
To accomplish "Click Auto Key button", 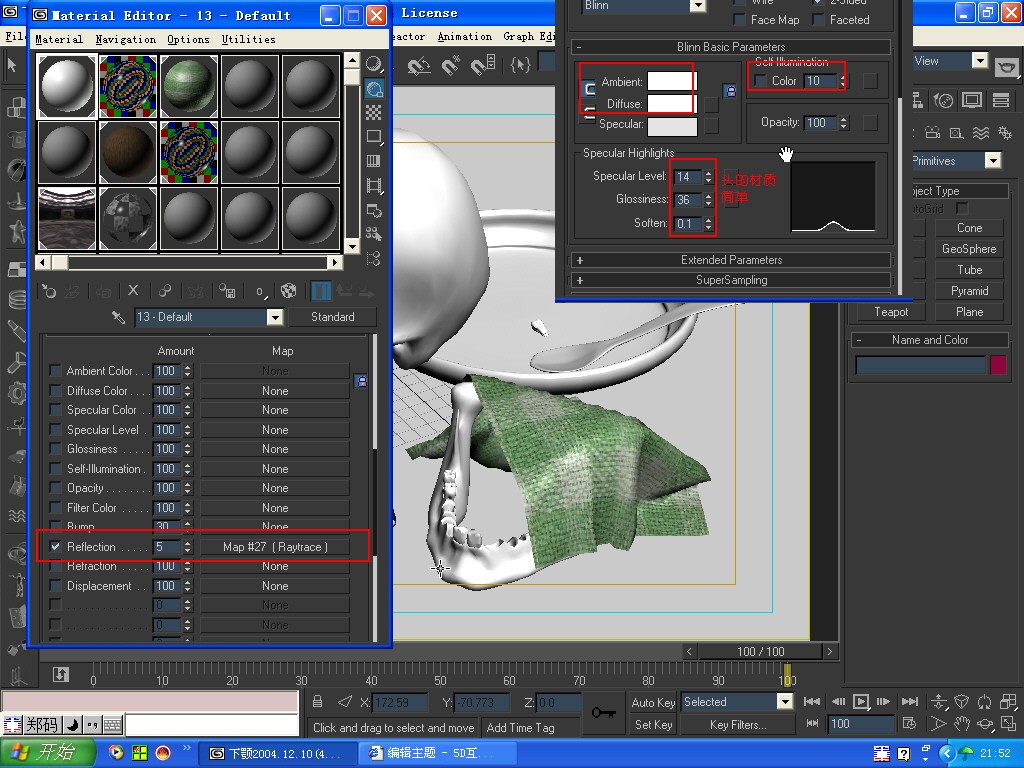I will tap(653, 703).
